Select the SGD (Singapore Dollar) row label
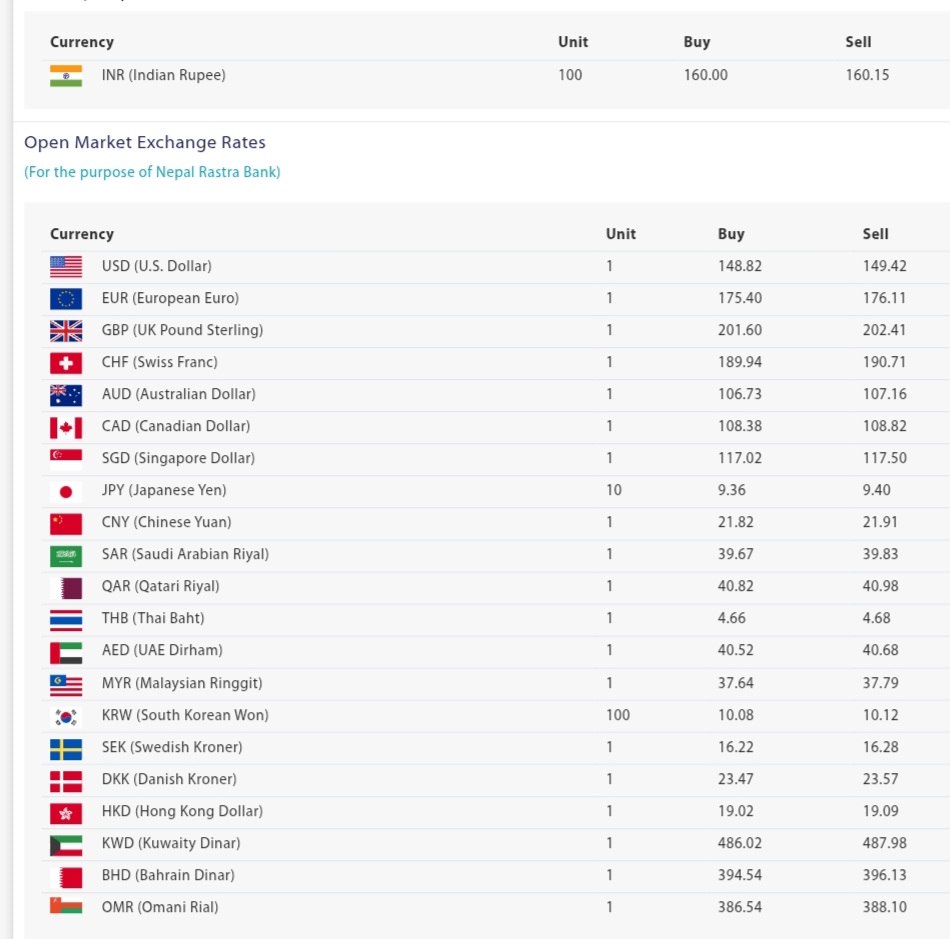 click(178, 458)
